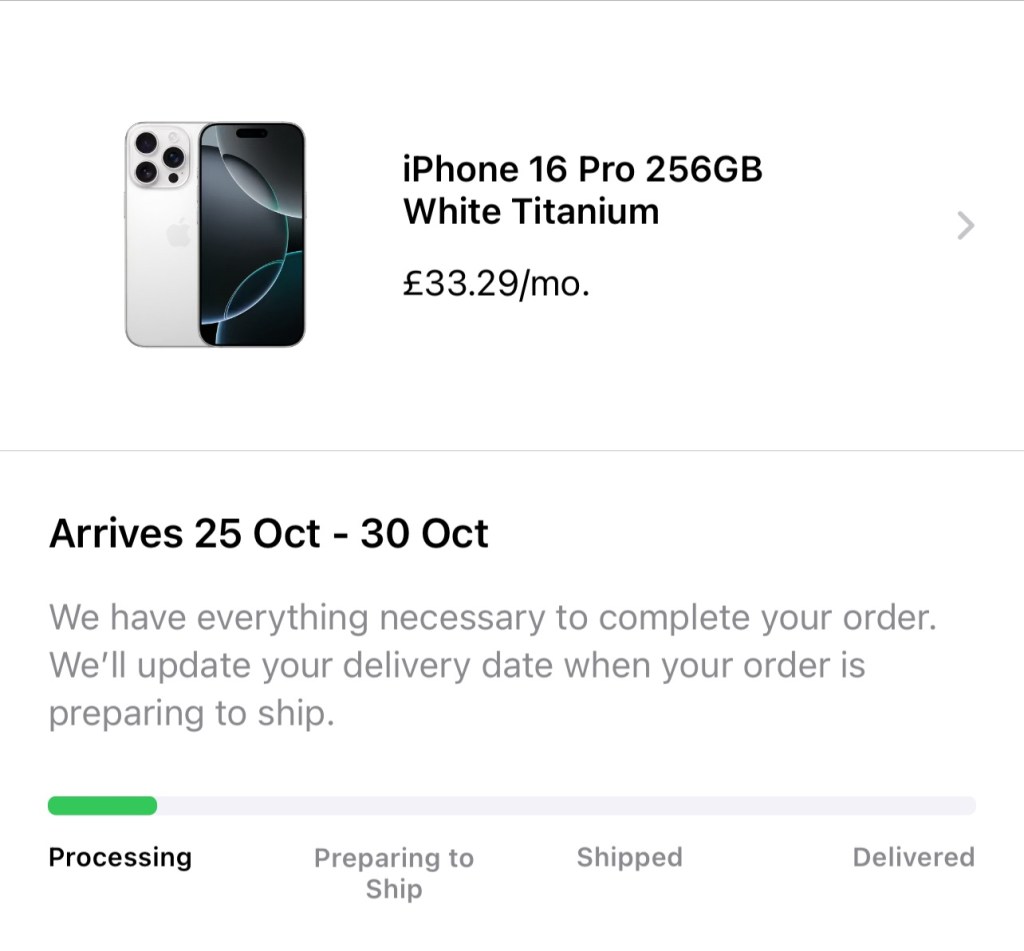Viewport: 1024px width, 951px height.
Task: Tap the iPhone 16 Pro 256GB title
Action: 582,170
